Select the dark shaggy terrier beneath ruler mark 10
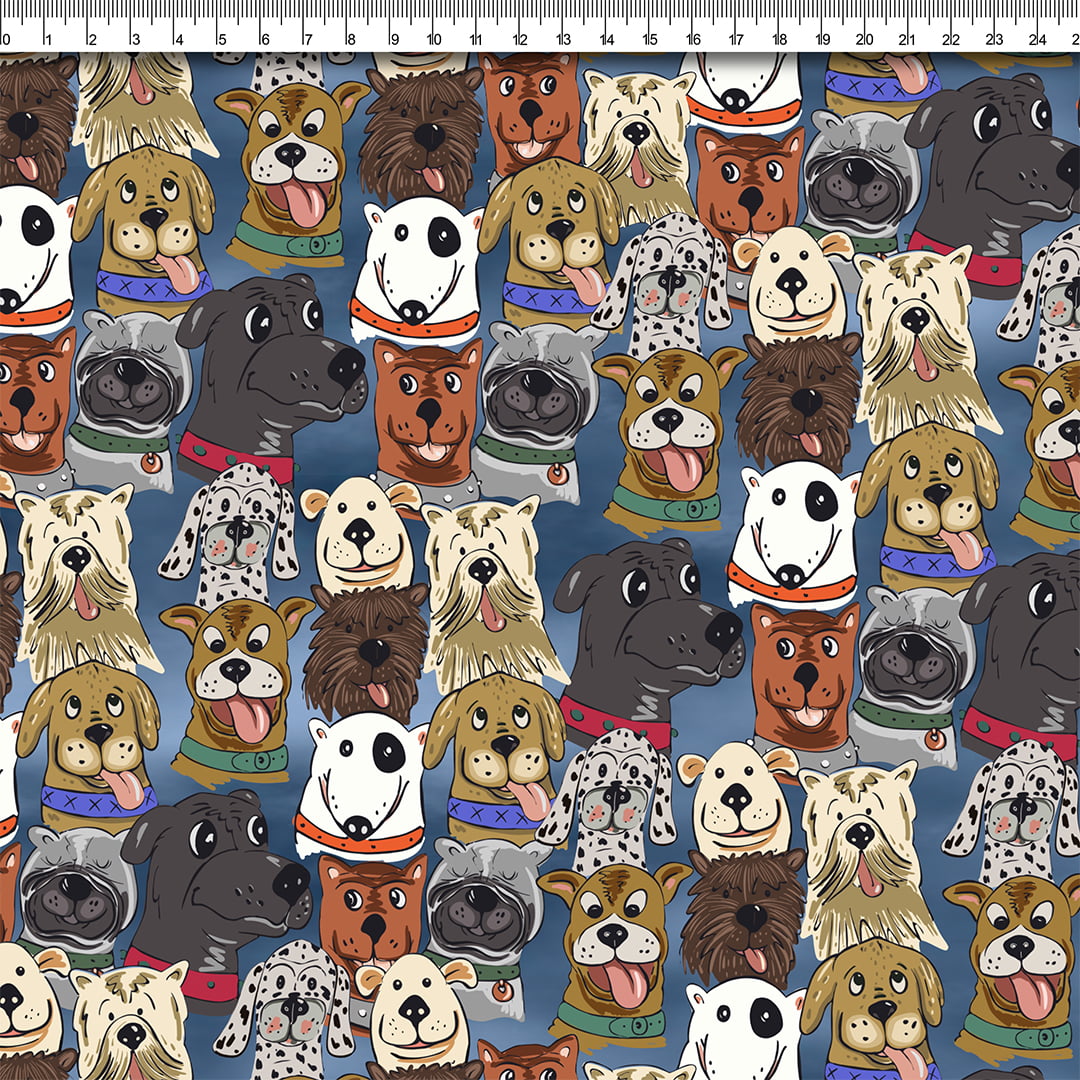Screen dimensions: 1080x1080 coord(424,130)
